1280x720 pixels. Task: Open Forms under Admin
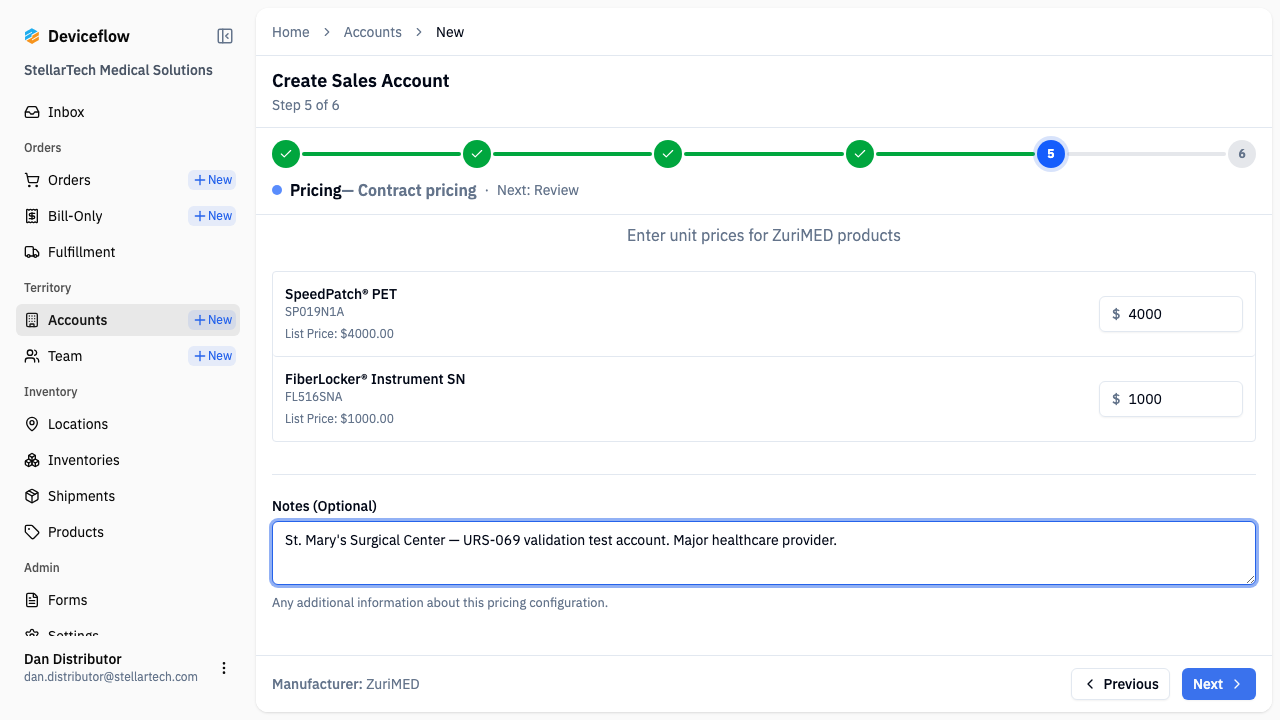pyautogui.click(x=128, y=600)
